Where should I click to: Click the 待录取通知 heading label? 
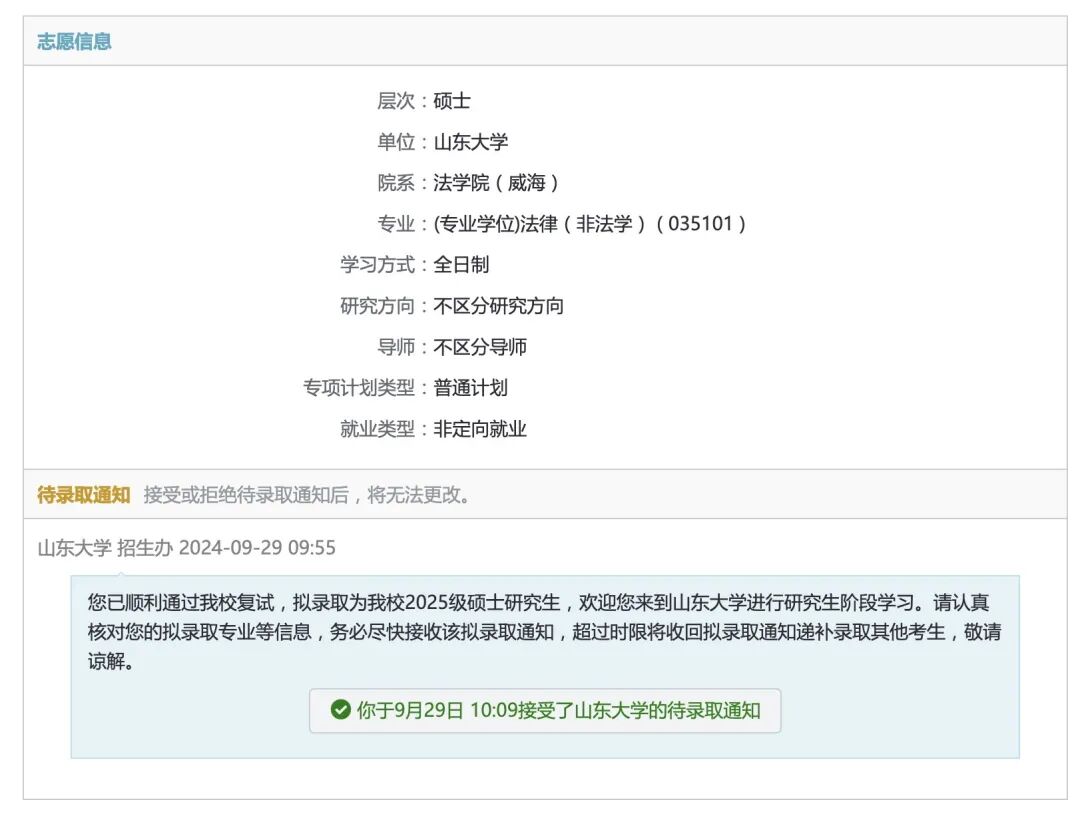point(83,494)
